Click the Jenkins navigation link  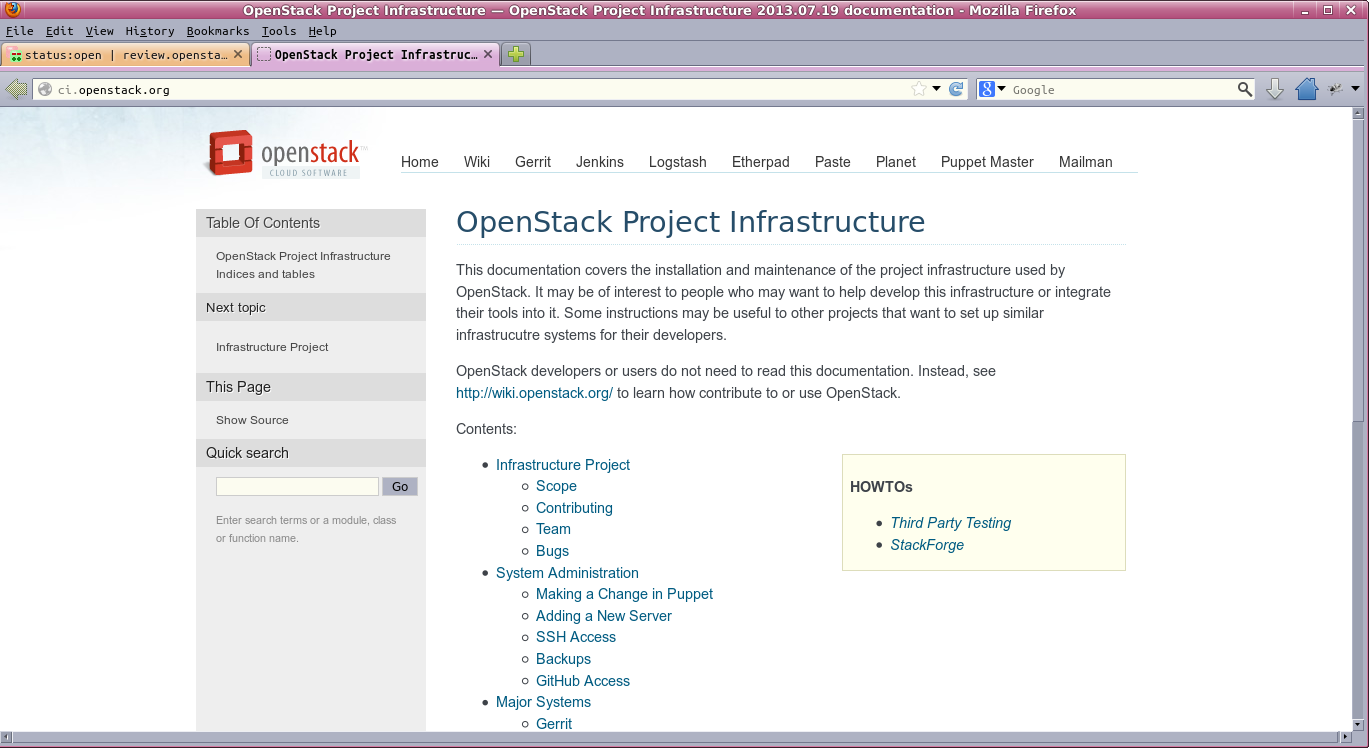click(599, 162)
